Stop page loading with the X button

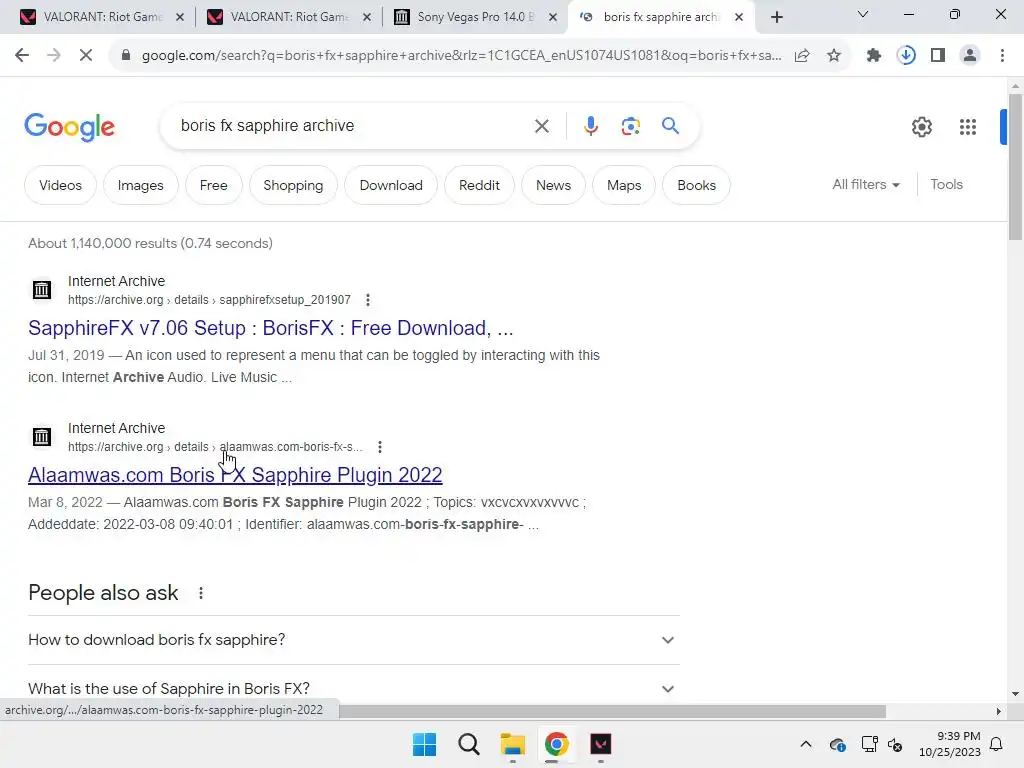pyautogui.click(x=86, y=56)
